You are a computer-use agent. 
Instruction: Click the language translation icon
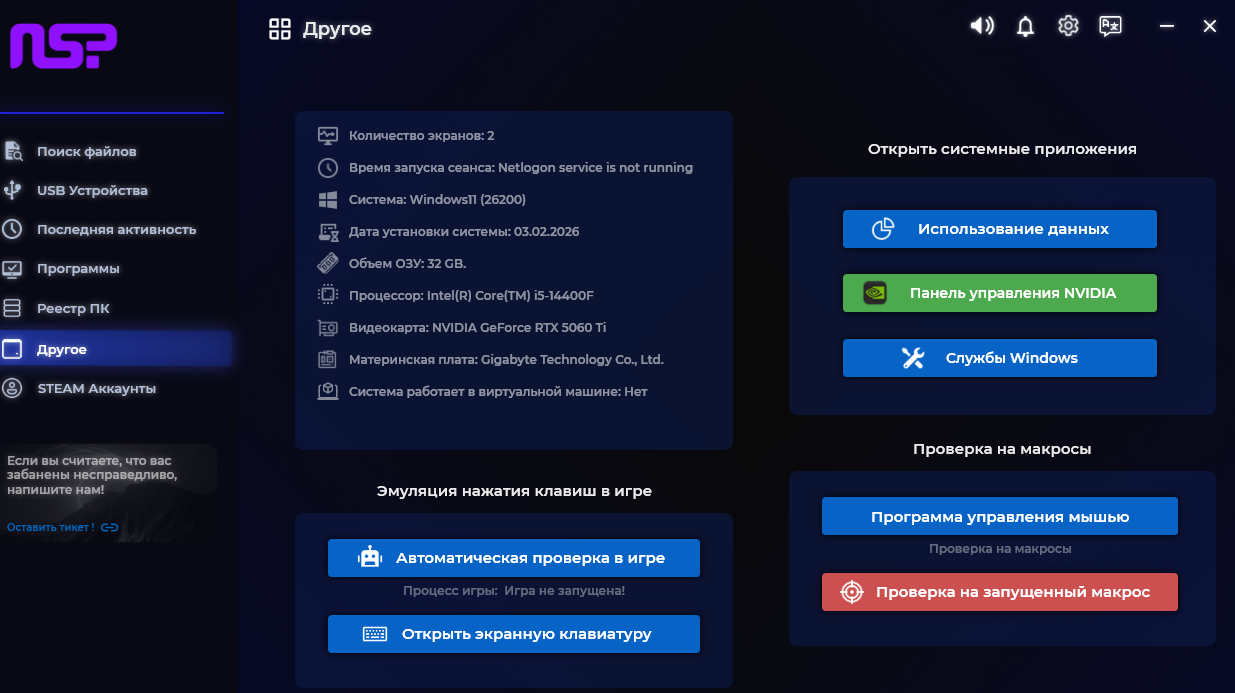point(1110,27)
